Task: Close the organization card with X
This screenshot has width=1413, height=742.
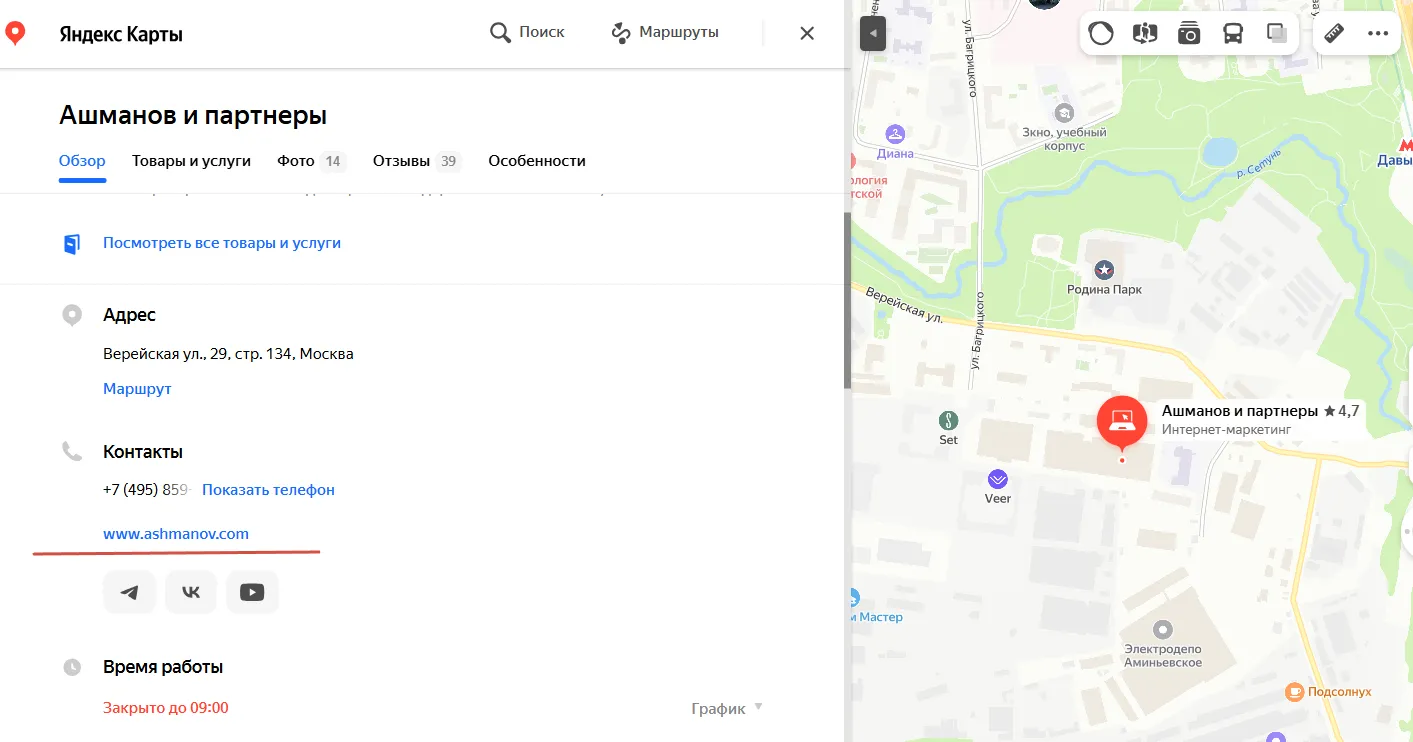Action: [x=807, y=33]
